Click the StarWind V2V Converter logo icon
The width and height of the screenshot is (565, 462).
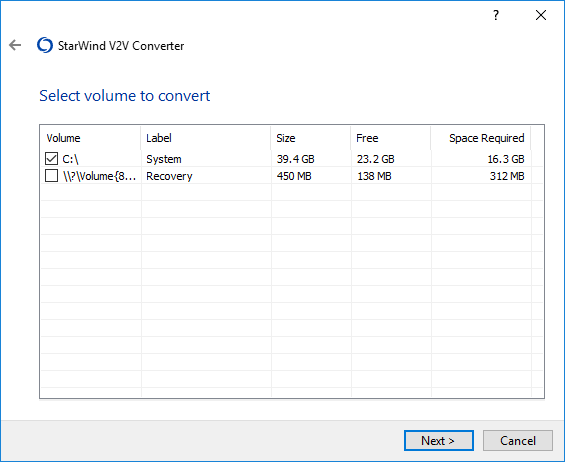tap(45, 45)
